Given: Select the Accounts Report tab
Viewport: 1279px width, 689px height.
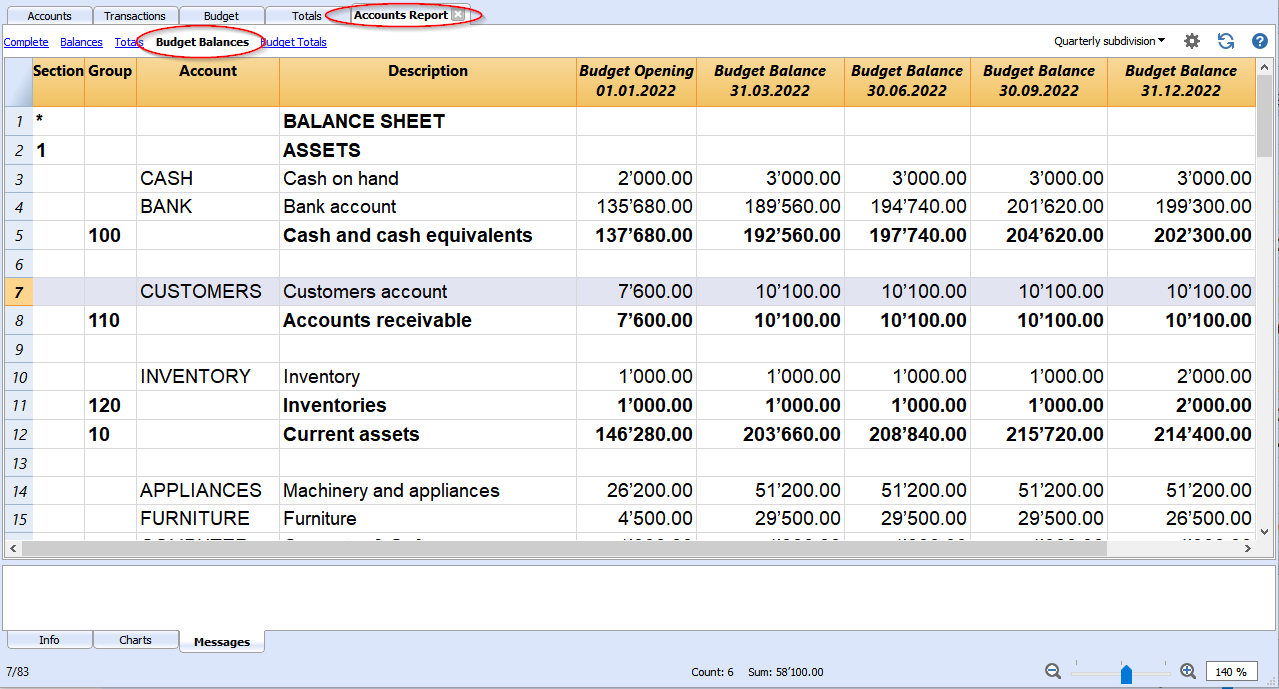Looking at the screenshot, I should tap(400, 15).
